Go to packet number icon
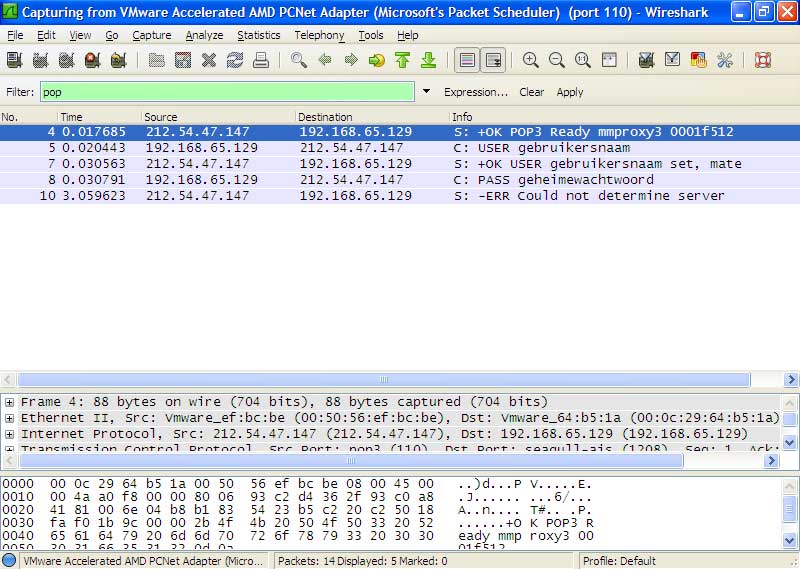The image size is (800, 569). (x=377, y=60)
